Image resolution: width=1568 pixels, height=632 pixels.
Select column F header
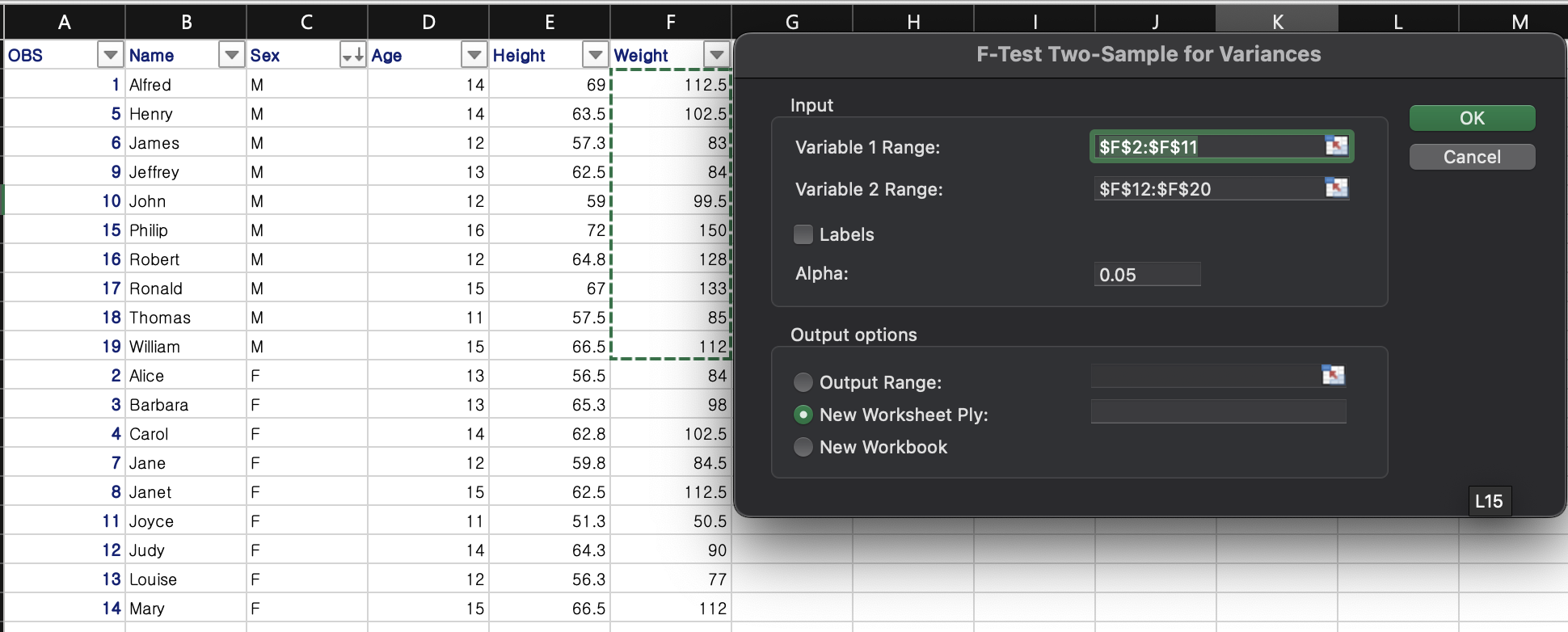(671, 22)
